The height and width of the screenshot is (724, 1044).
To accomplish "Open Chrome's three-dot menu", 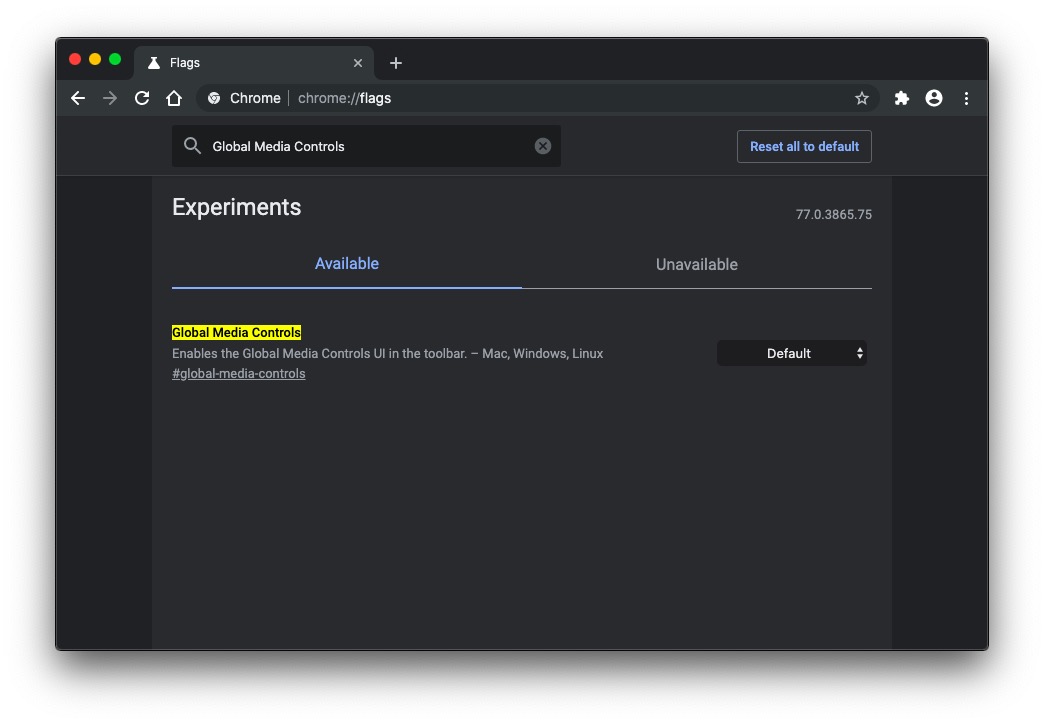I will [966, 98].
